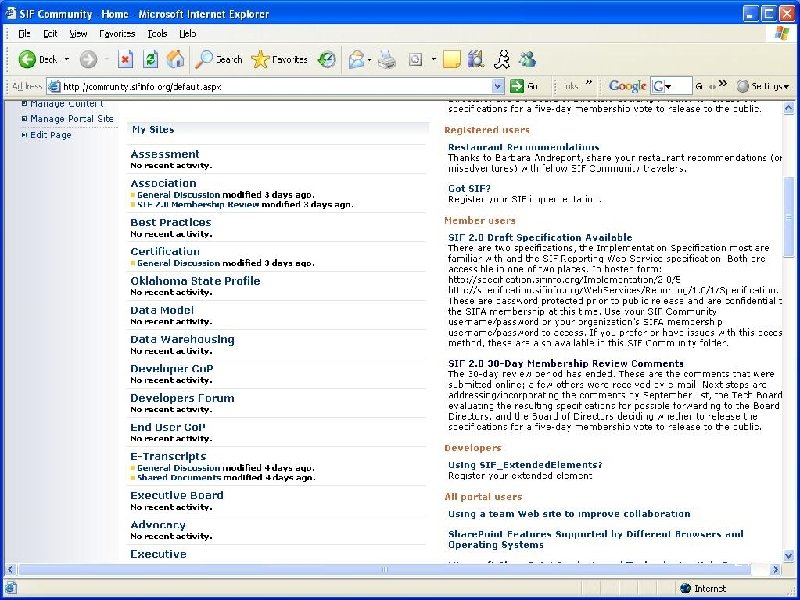This screenshot has width=800, height=600.
Task: Open the File menu
Action: point(24,34)
